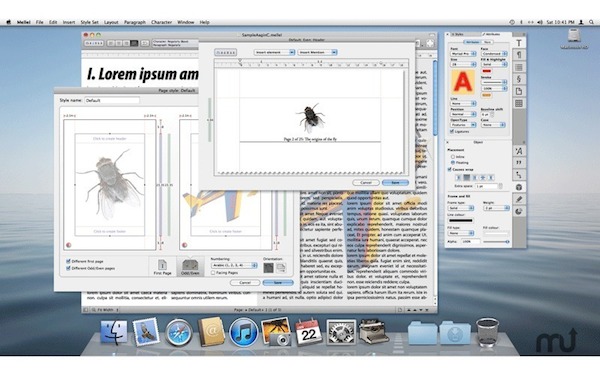
Task: Choose landscape orientation icon
Action: 281,268
